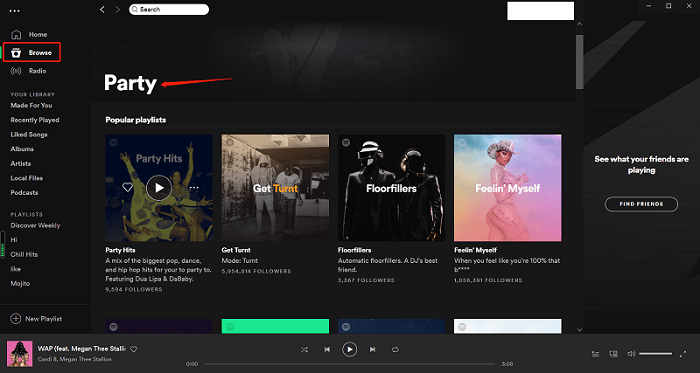Play the Party Hits playlist cover

tap(159, 188)
